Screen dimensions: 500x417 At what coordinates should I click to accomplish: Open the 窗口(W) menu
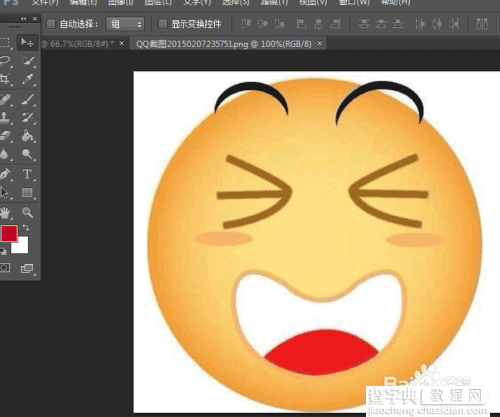[354, 3]
